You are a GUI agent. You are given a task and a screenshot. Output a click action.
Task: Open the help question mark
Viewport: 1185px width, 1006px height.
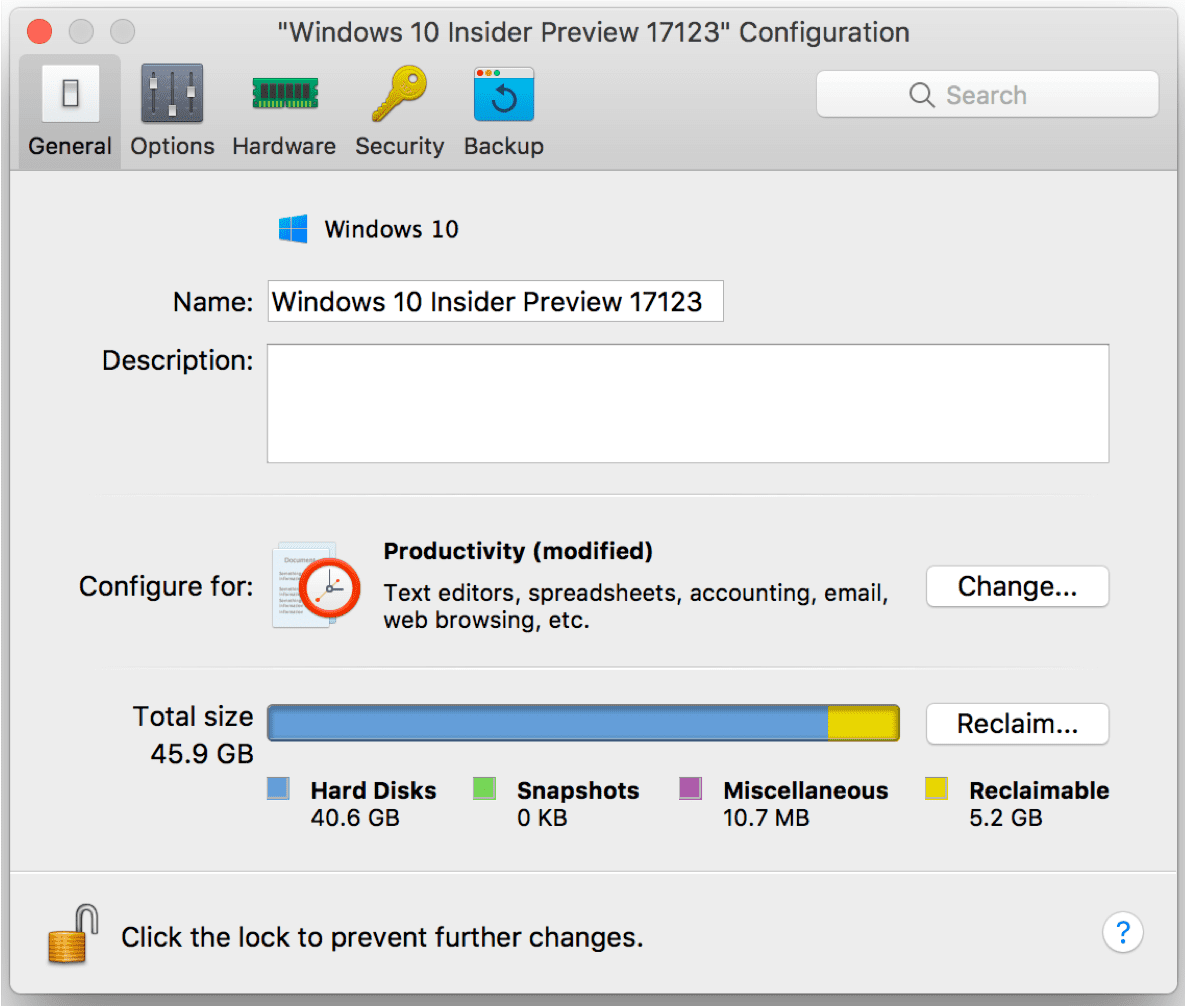pyautogui.click(x=1122, y=932)
